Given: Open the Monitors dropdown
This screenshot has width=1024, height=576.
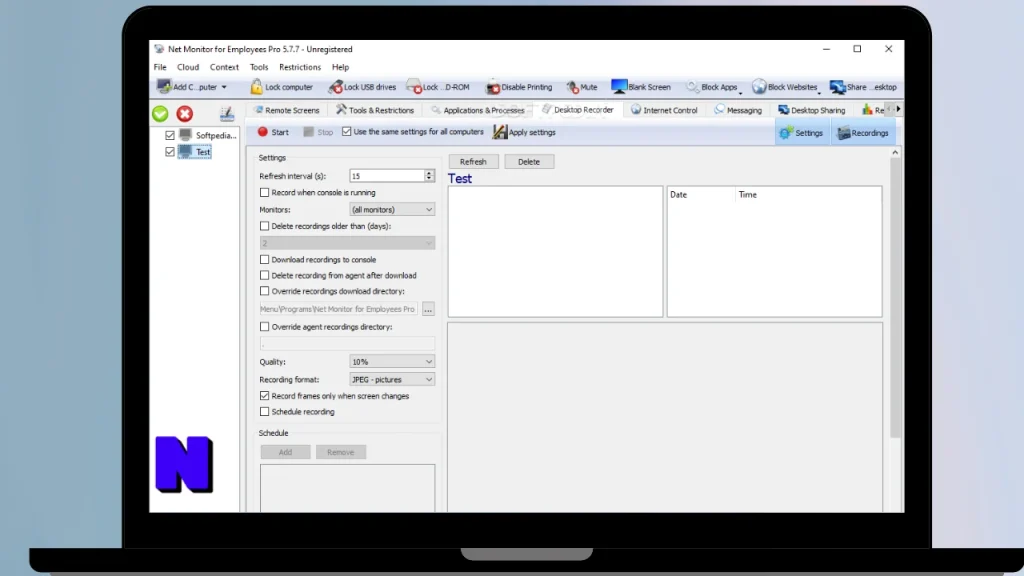Looking at the screenshot, I should (392, 210).
